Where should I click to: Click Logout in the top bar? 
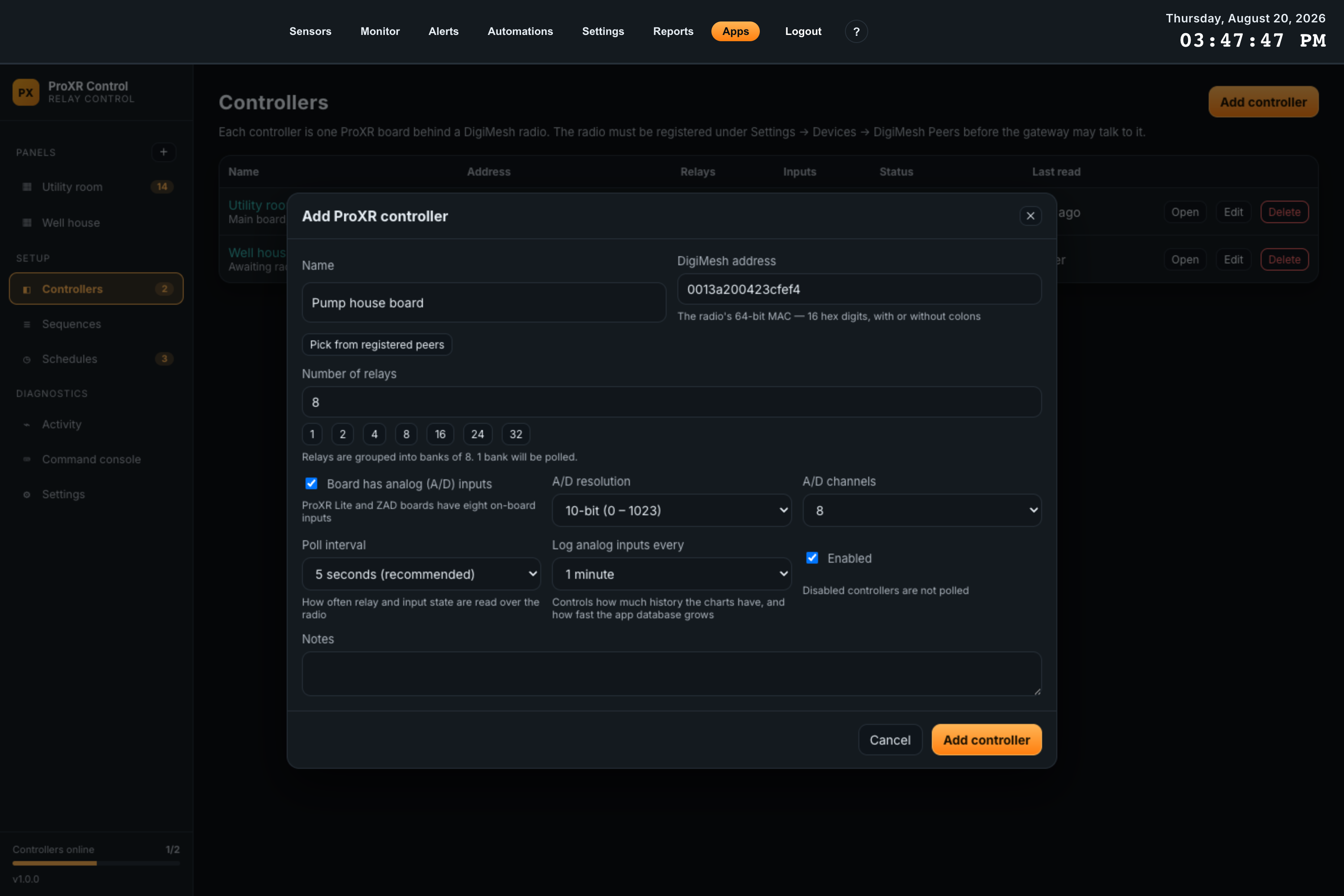coord(803,31)
